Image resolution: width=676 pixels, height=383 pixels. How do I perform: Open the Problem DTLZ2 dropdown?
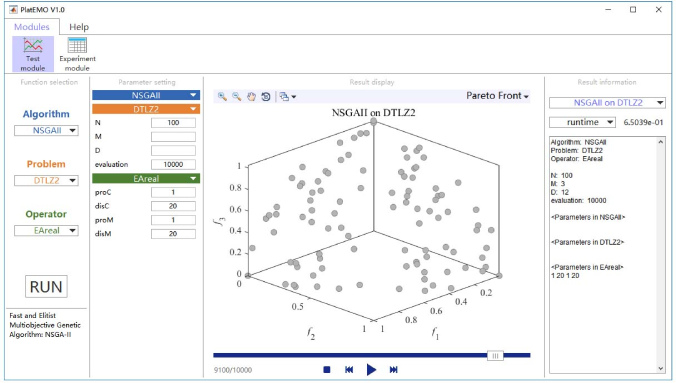46,180
